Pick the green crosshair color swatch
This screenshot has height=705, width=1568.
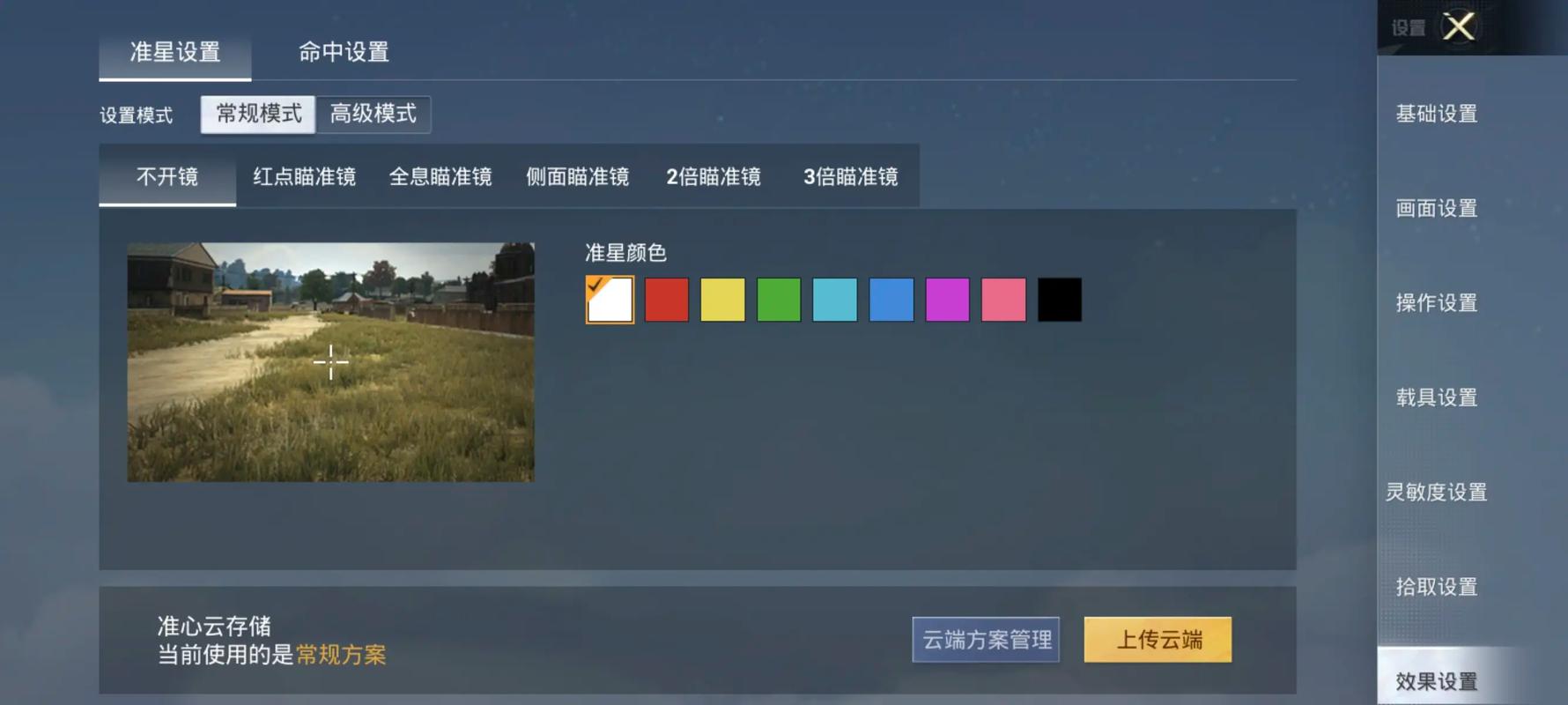[x=779, y=300]
